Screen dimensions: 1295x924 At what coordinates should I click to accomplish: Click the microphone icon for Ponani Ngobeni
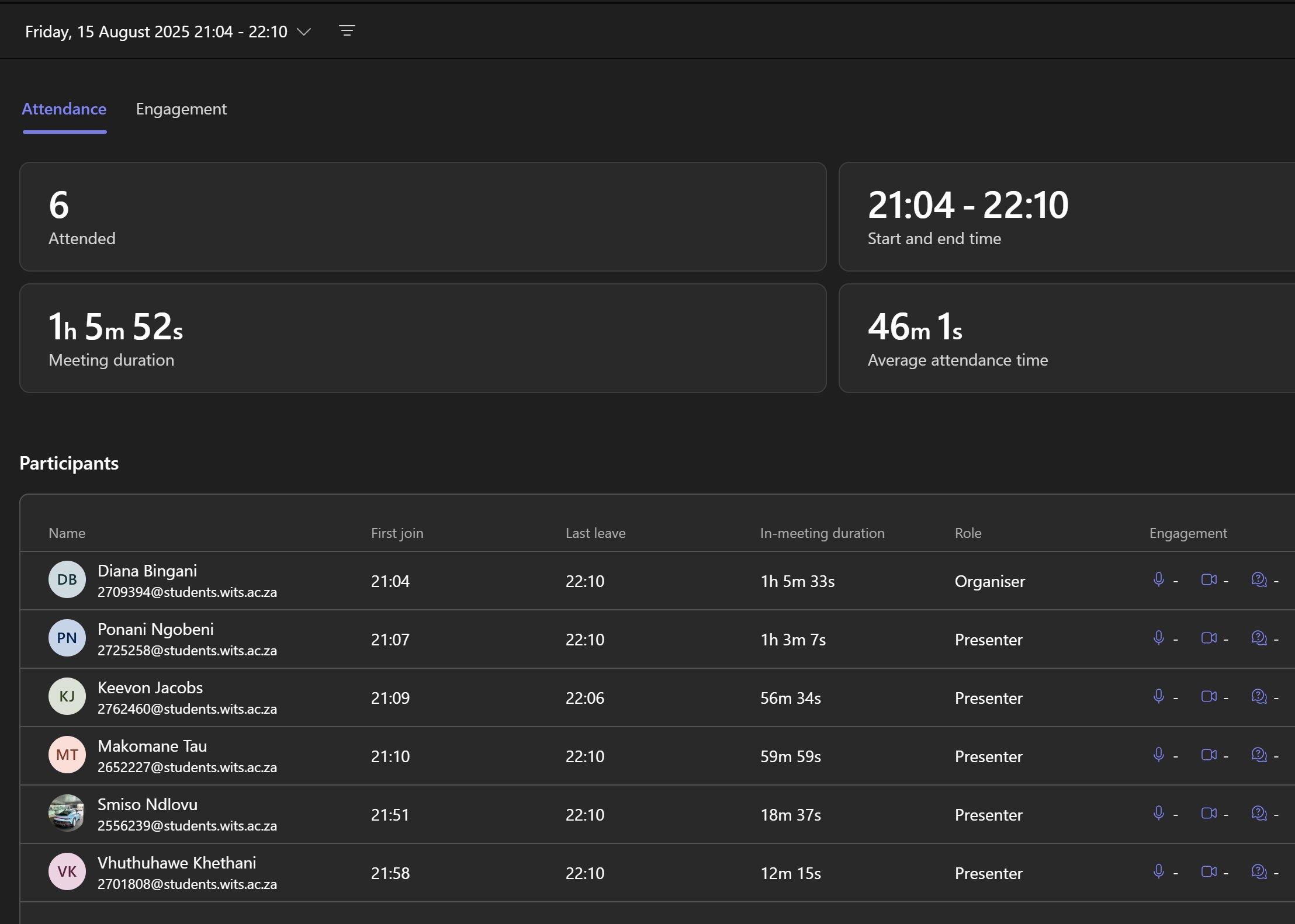(x=1159, y=638)
